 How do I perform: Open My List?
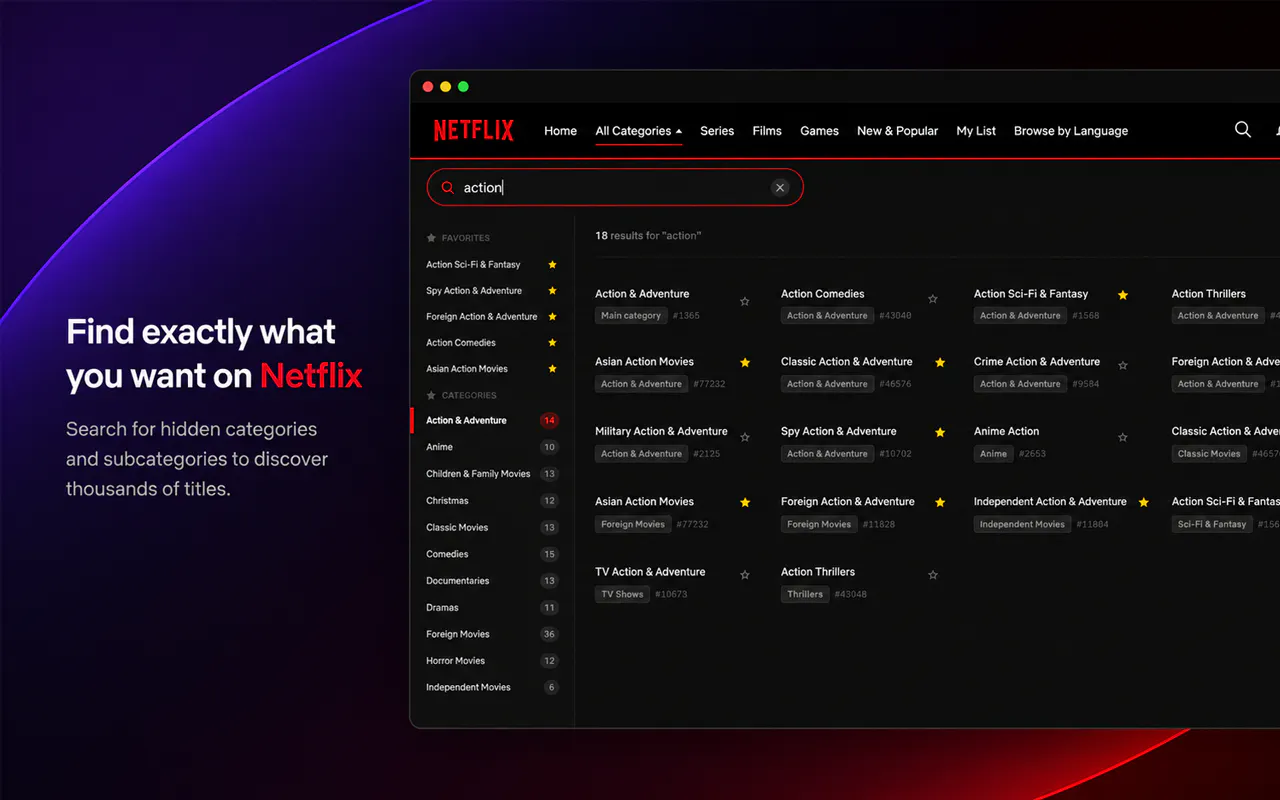976,131
